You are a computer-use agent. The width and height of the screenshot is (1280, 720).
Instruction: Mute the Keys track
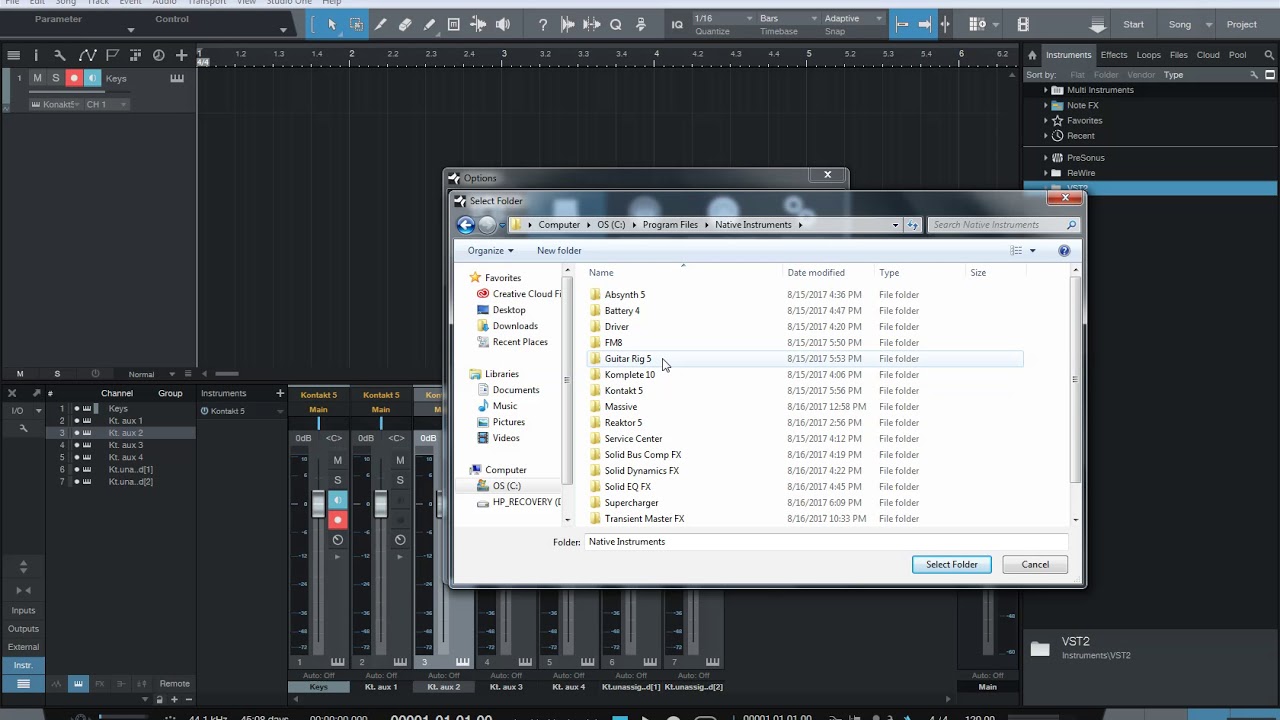38,78
